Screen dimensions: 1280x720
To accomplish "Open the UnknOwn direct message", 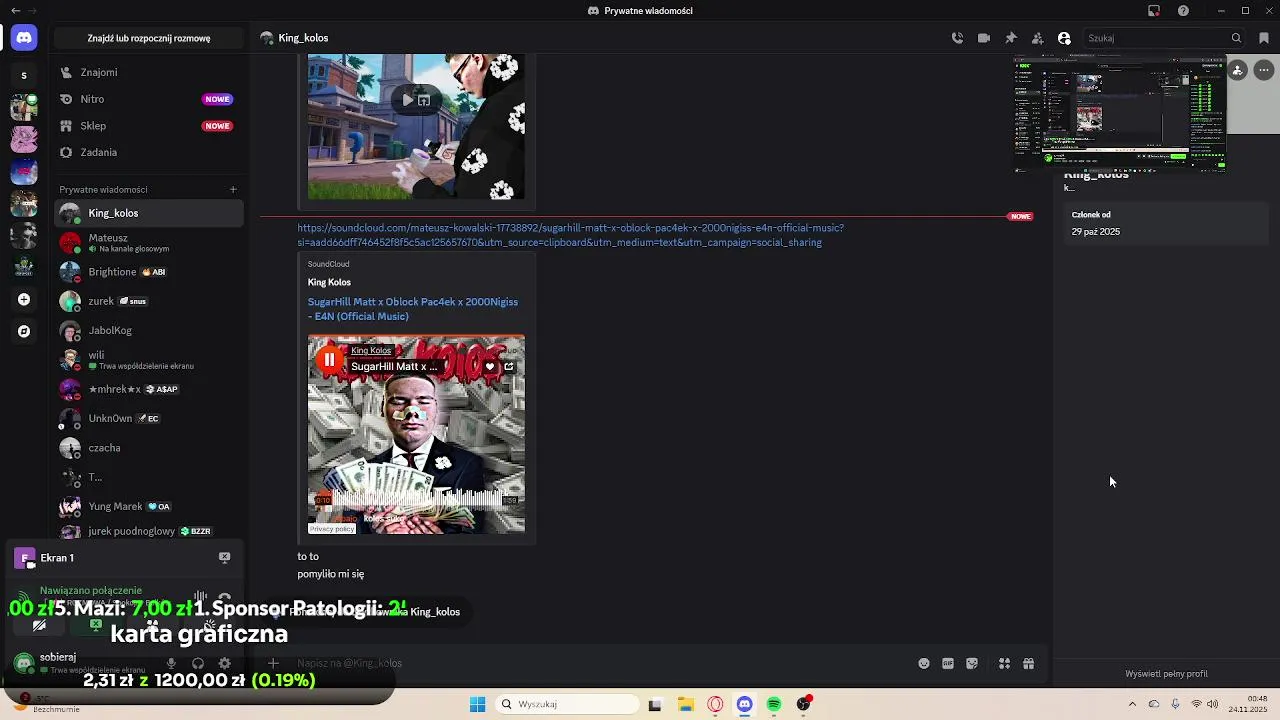I will [149, 418].
